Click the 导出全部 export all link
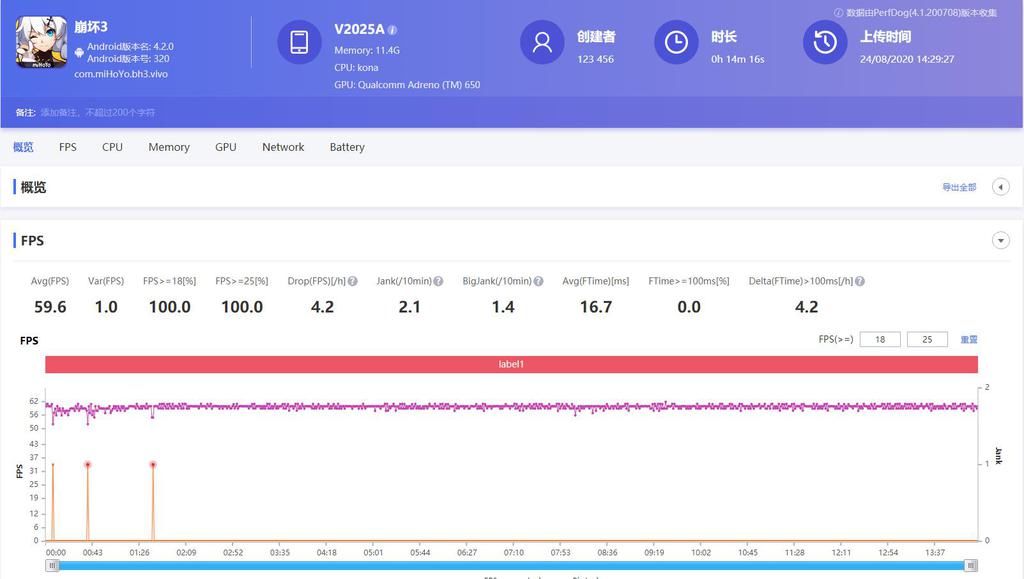The height and width of the screenshot is (579, 1024). 958,188
